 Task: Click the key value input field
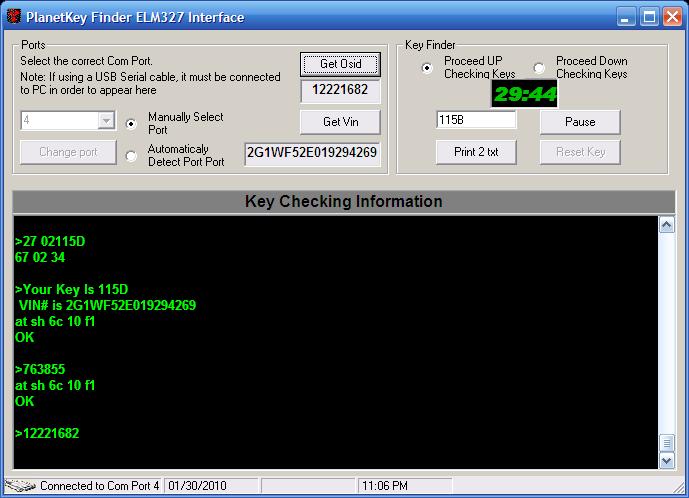pos(476,120)
